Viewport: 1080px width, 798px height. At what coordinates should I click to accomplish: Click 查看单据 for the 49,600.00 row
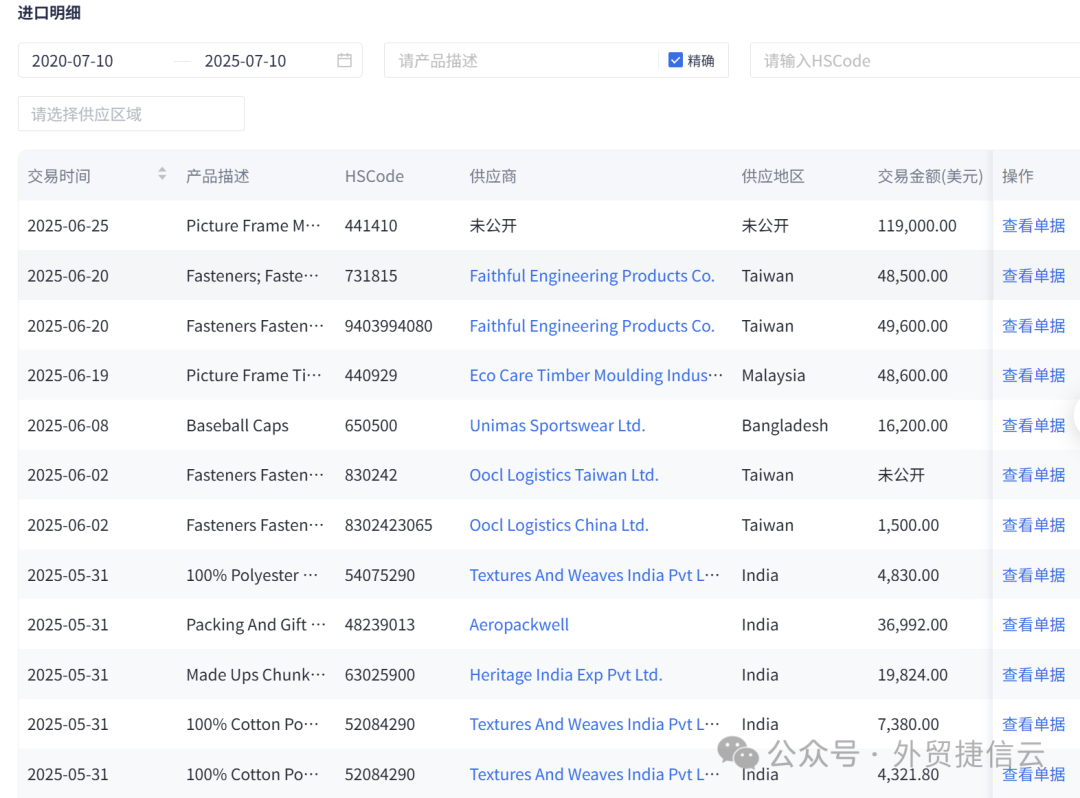(1033, 326)
